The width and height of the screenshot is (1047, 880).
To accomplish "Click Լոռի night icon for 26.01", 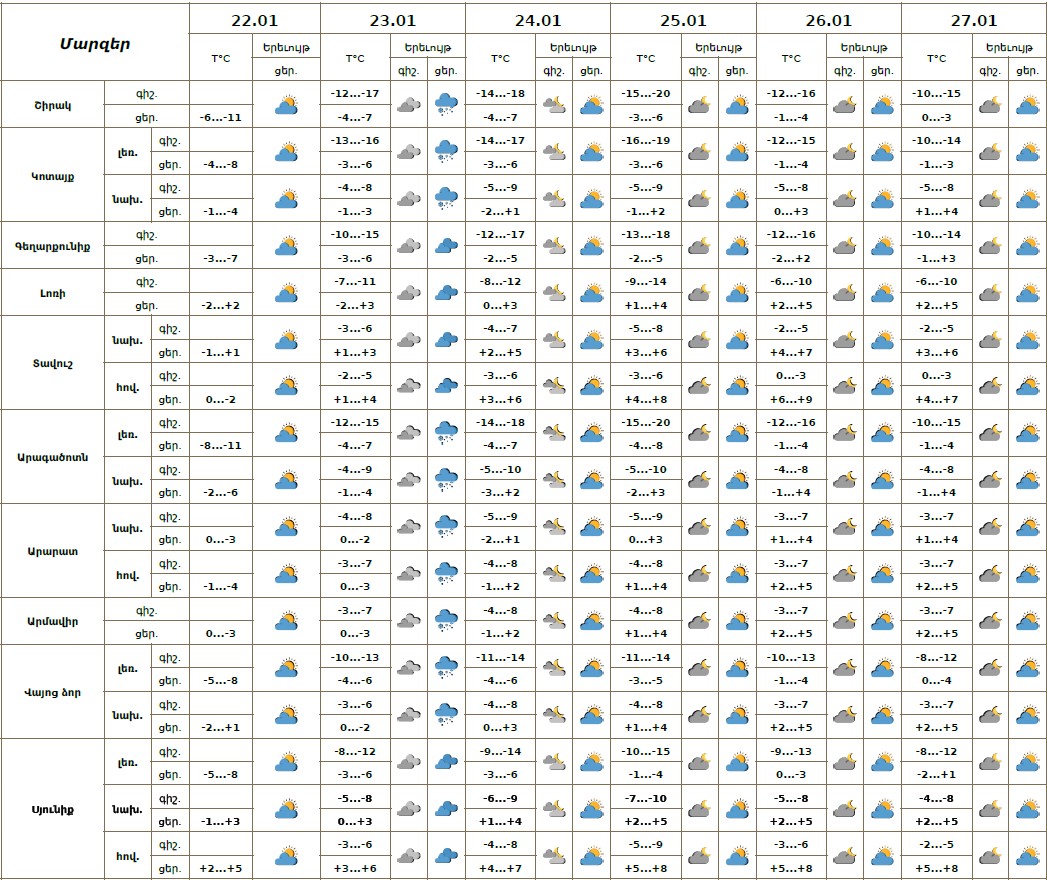I will coord(845,293).
